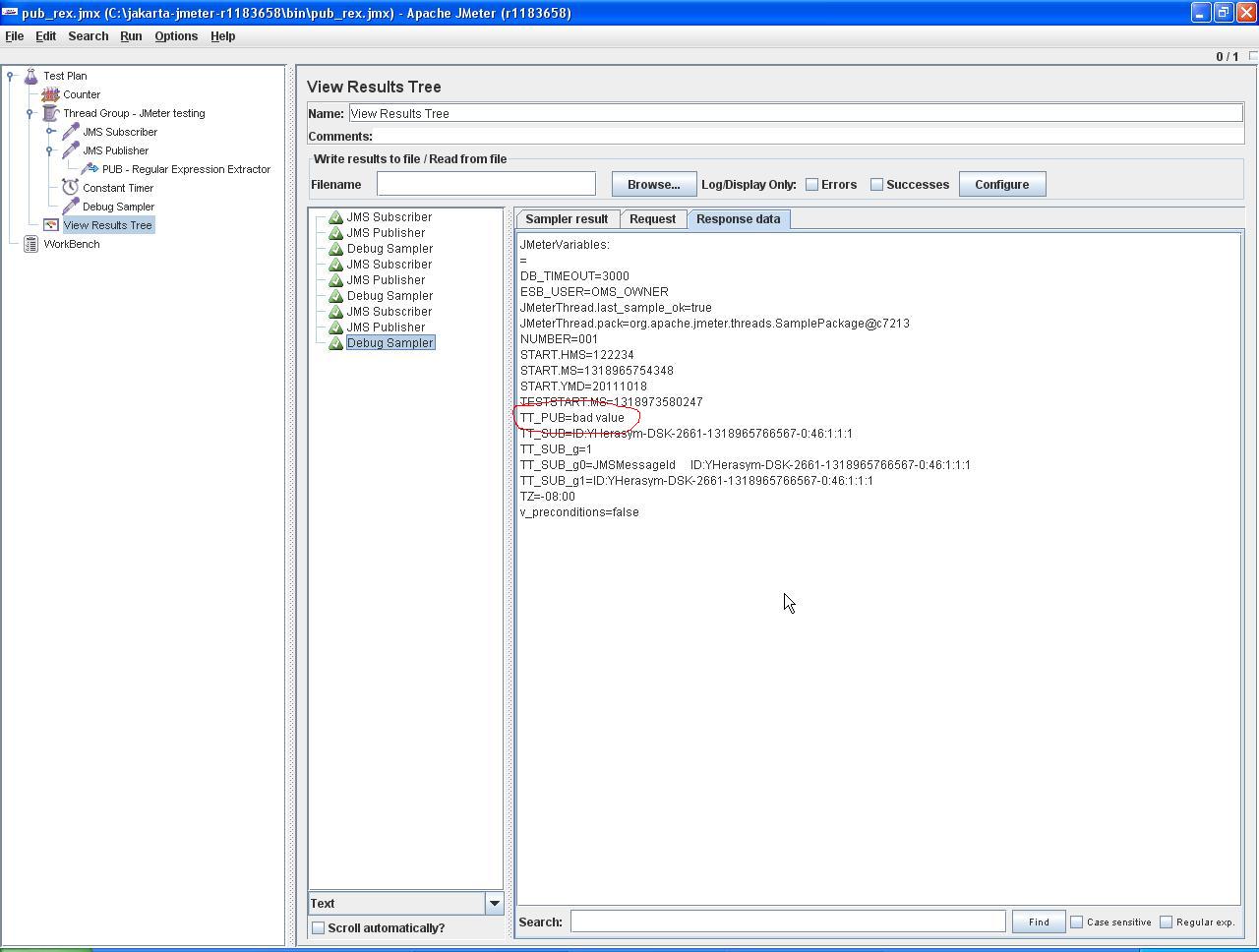Screen dimensions: 1259x952
Task: Switch to the Request tab
Action: [652, 218]
